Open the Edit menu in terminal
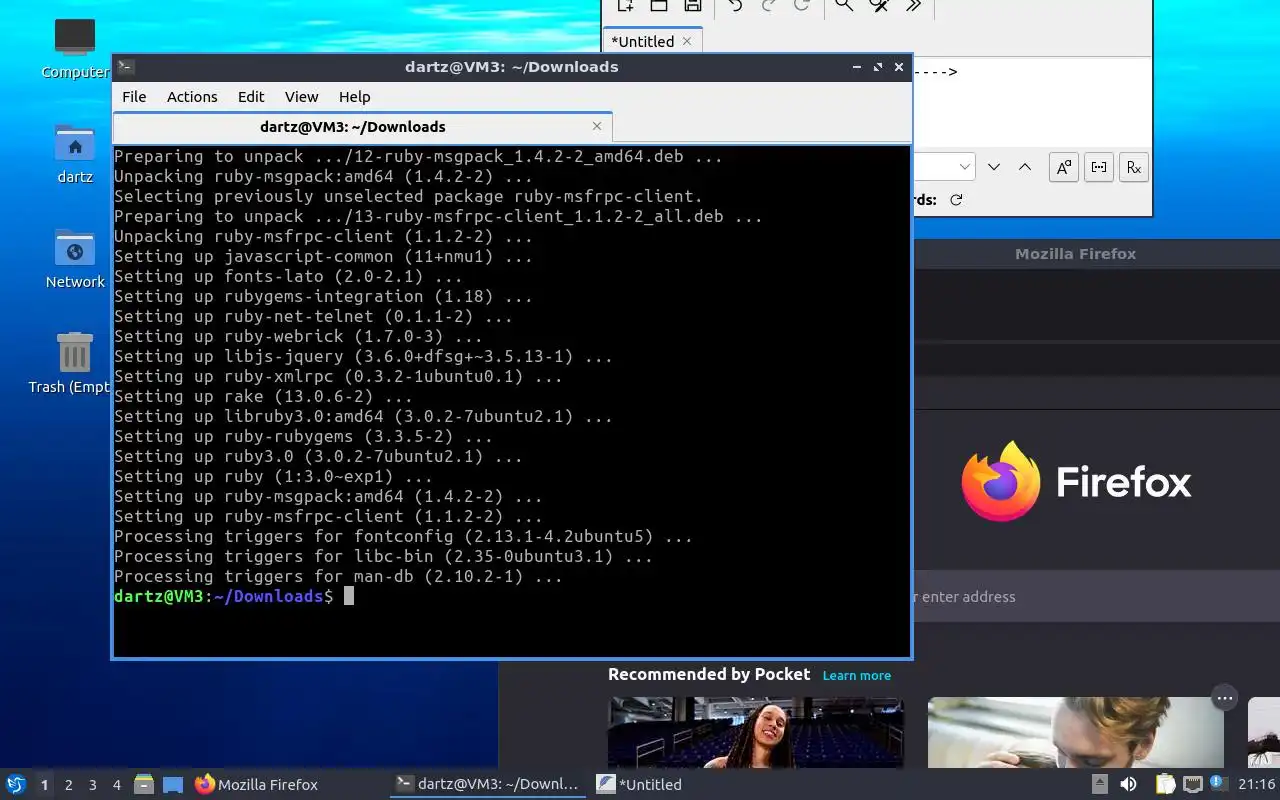This screenshot has width=1280, height=800. (251, 97)
